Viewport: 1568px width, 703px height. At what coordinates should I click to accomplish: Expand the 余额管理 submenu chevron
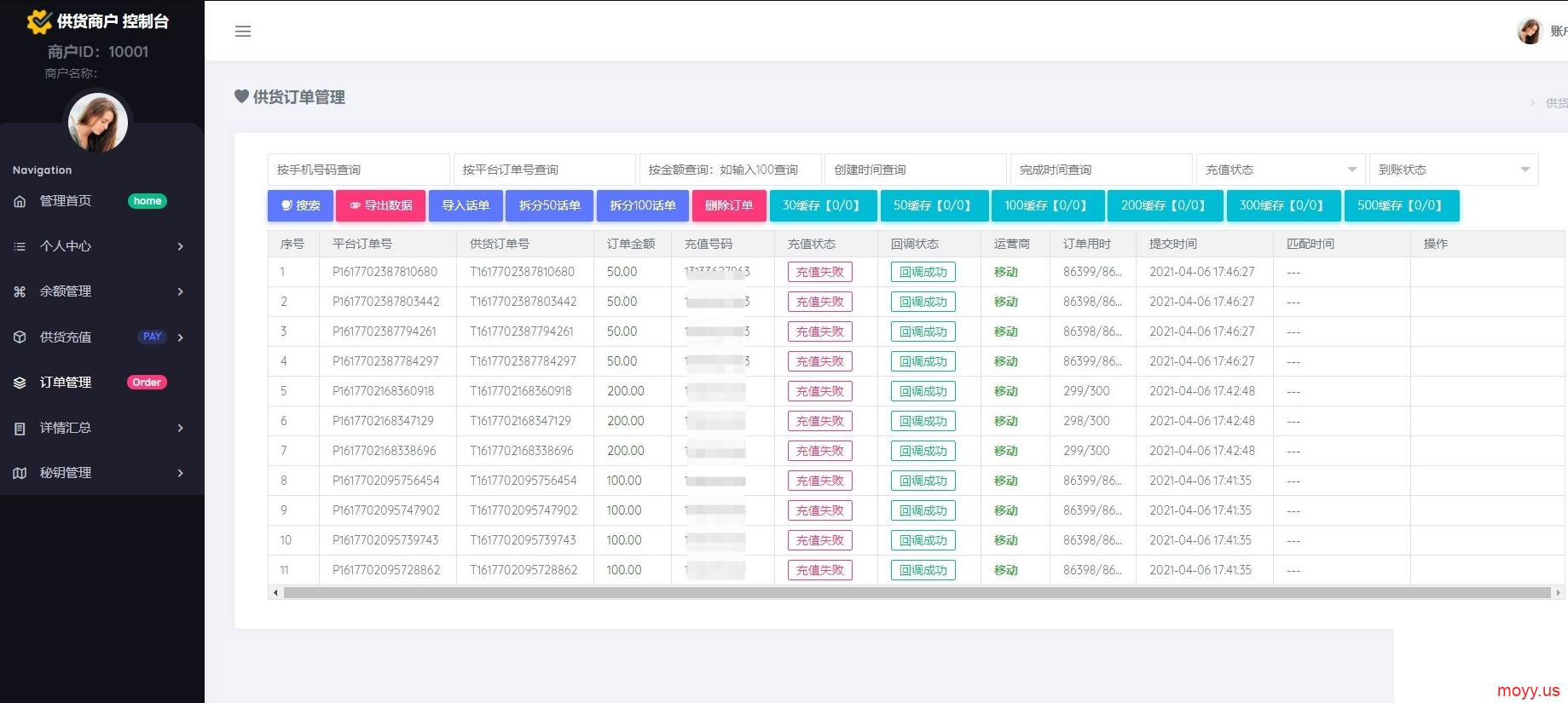coord(180,291)
